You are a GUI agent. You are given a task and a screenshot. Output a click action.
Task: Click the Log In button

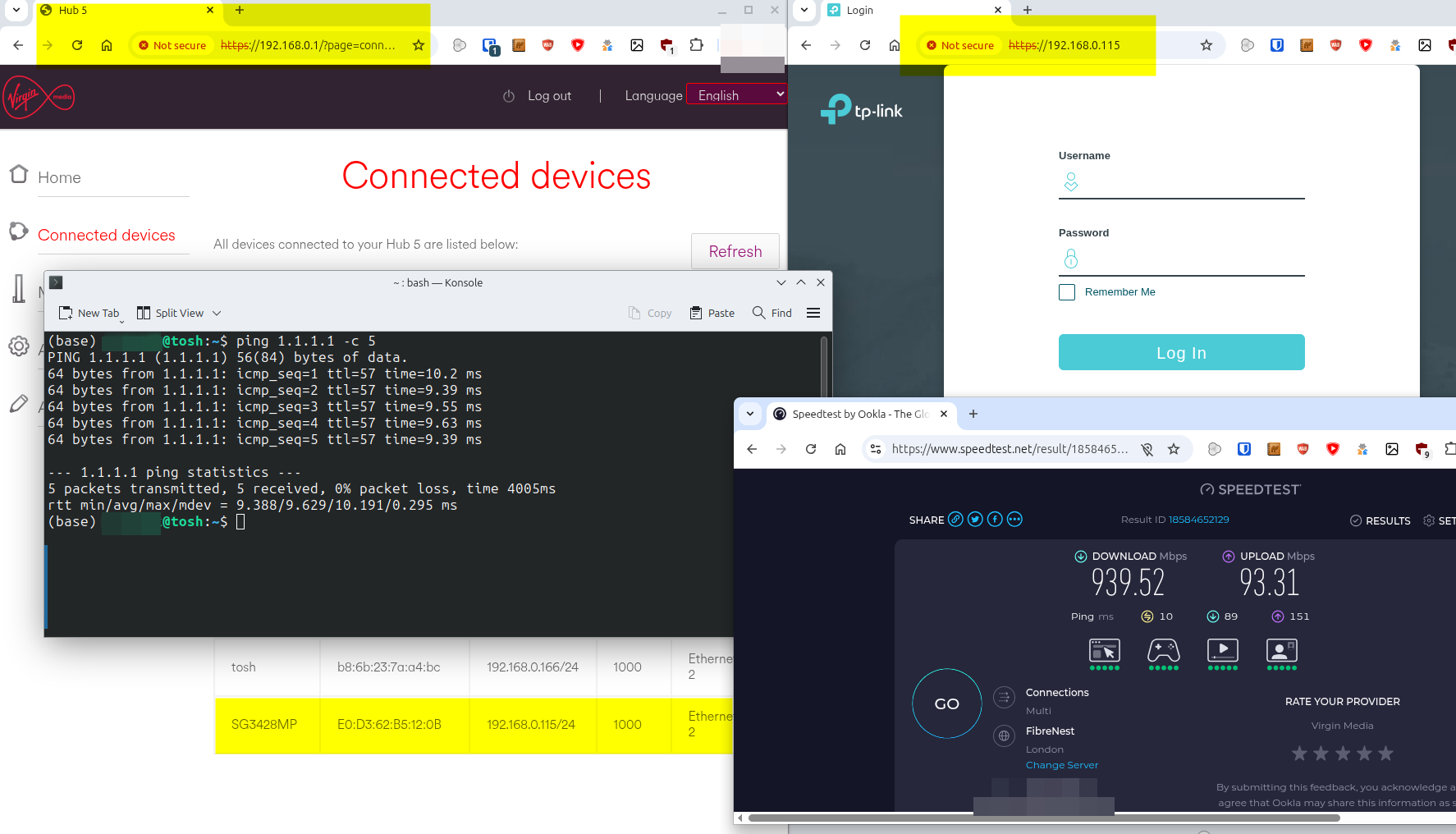1182,352
